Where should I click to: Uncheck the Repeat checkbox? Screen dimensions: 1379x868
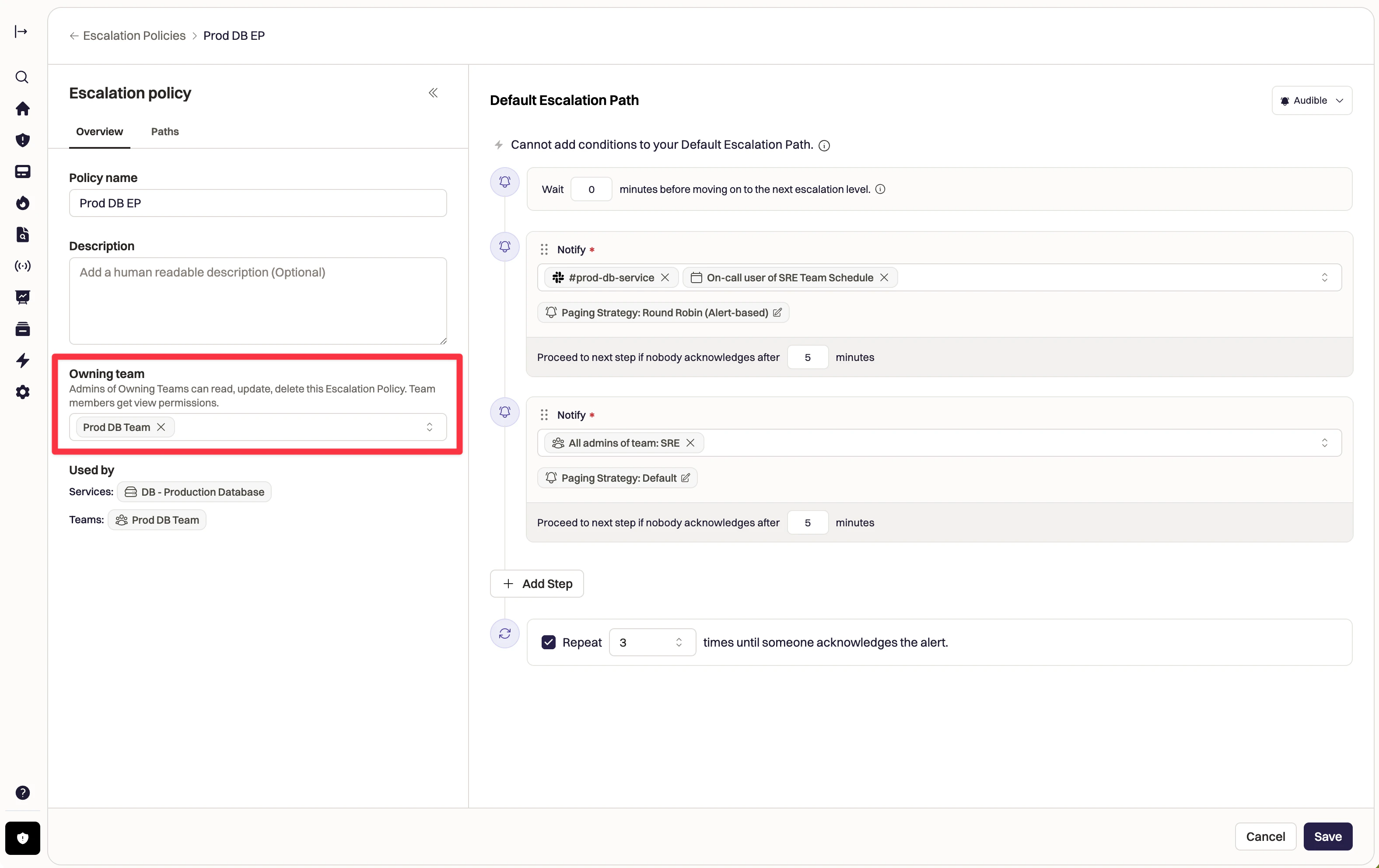pos(548,642)
